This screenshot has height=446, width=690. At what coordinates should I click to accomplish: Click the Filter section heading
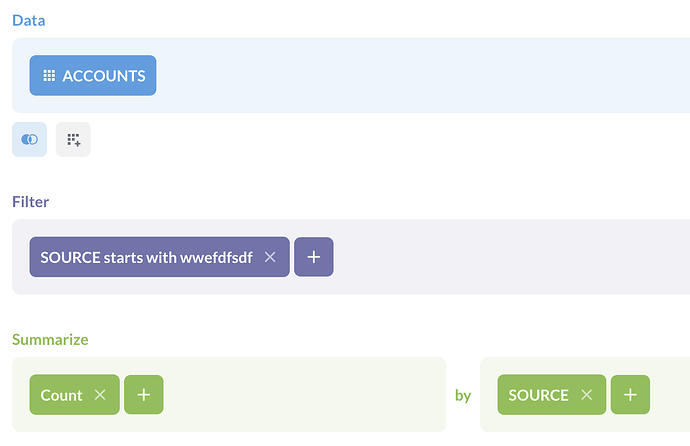pos(30,202)
